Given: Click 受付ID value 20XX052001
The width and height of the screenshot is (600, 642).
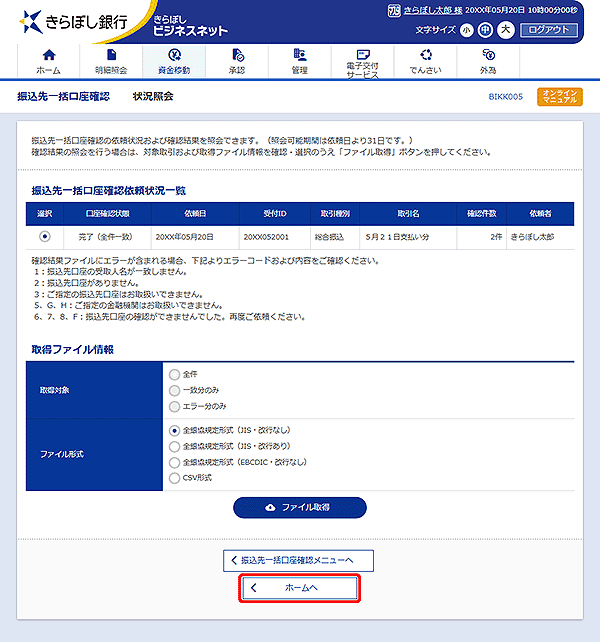Looking at the screenshot, I should [x=266, y=237].
